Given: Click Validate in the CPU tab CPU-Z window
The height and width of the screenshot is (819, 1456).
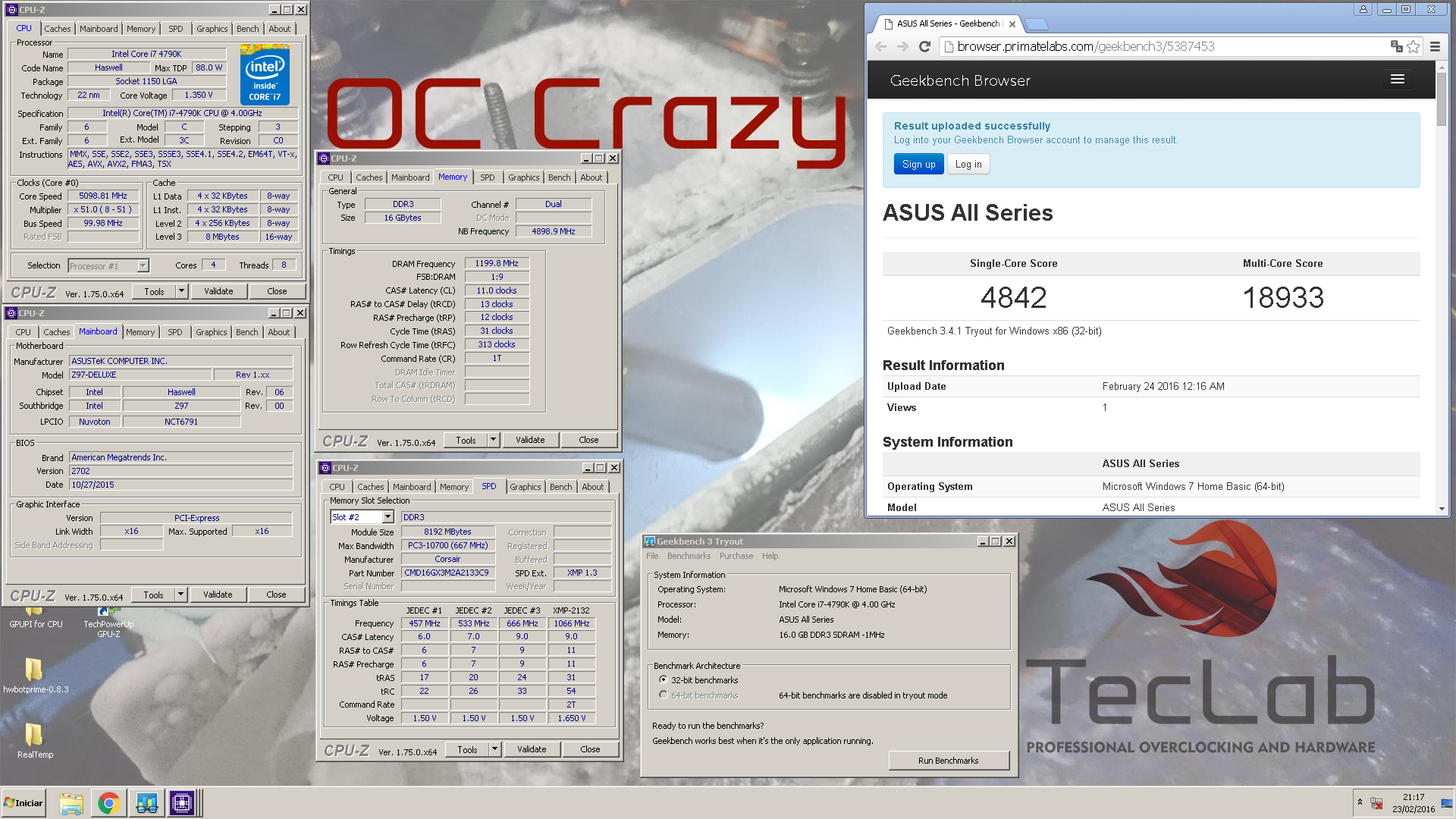Looking at the screenshot, I should [218, 291].
